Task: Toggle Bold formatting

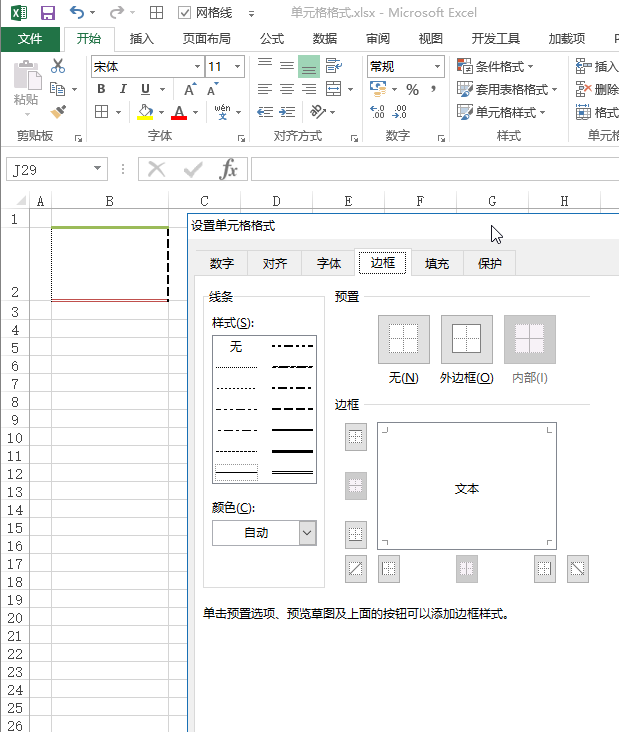Action: tap(101, 89)
